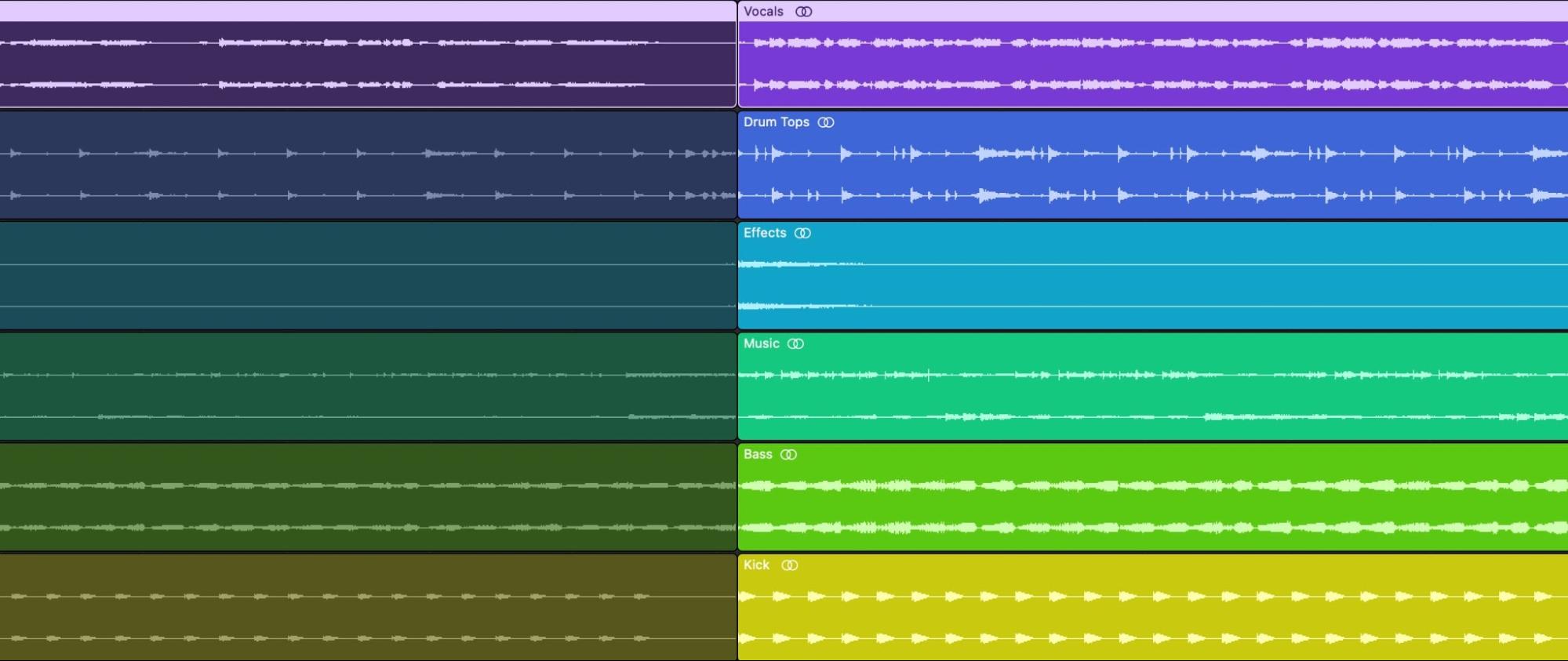The height and width of the screenshot is (661, 1568).
Task: Click the loop icon on Music region
Action: click(x=795, y=343)
